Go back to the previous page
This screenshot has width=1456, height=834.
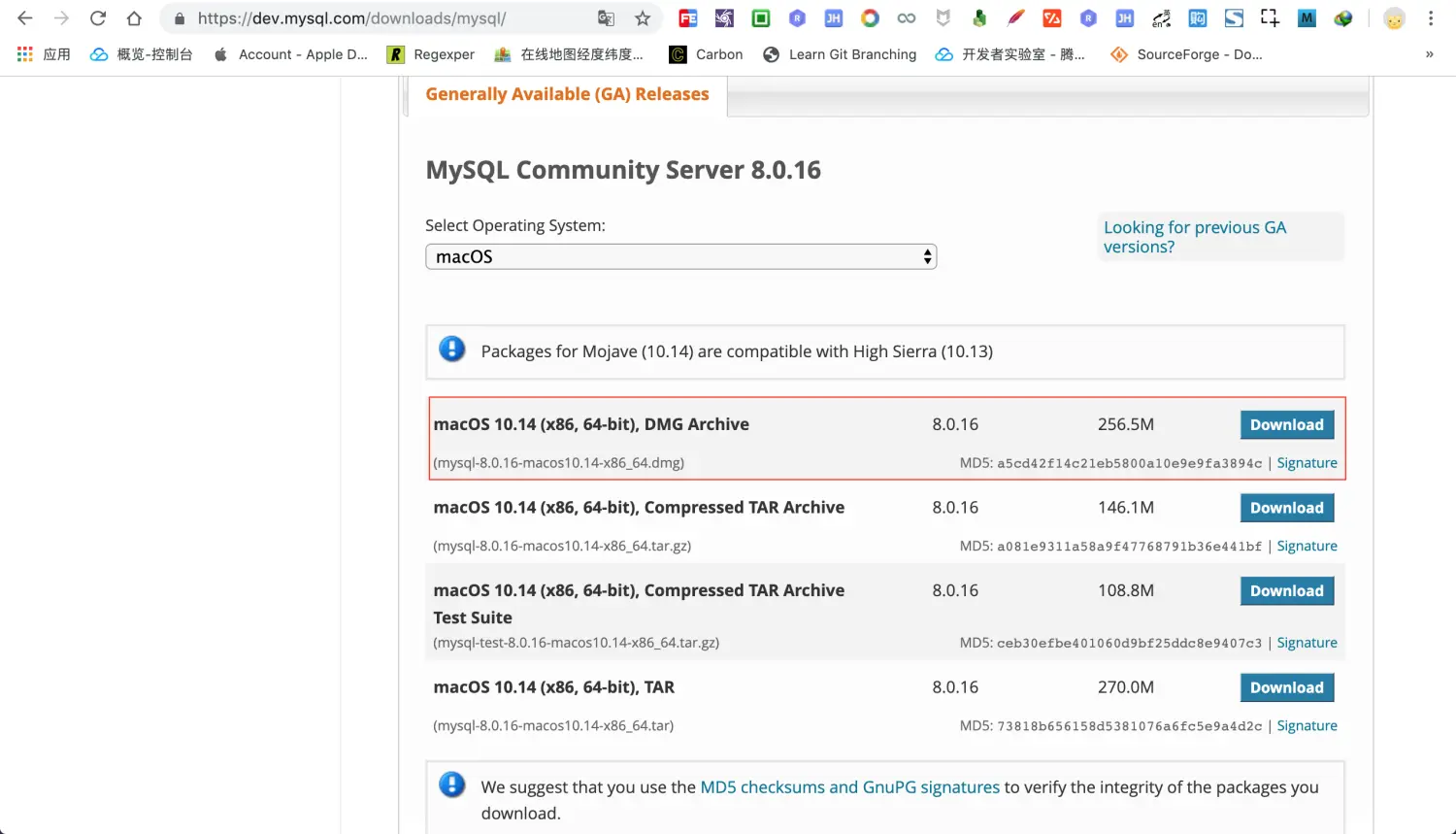[25, 18]
